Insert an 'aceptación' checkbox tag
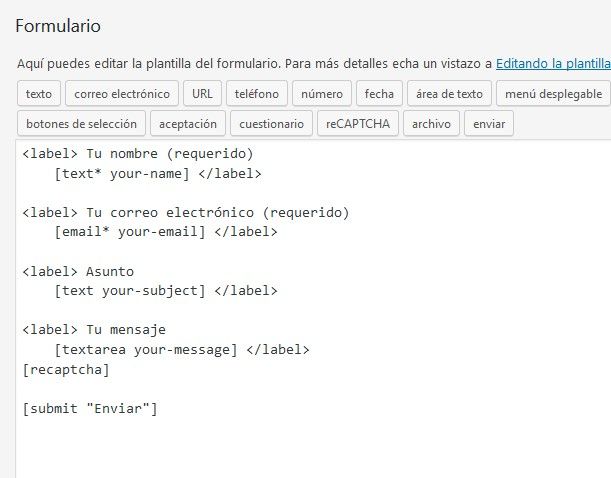The height and width of the screenshot is (478, 611). [x=188, y=123]
